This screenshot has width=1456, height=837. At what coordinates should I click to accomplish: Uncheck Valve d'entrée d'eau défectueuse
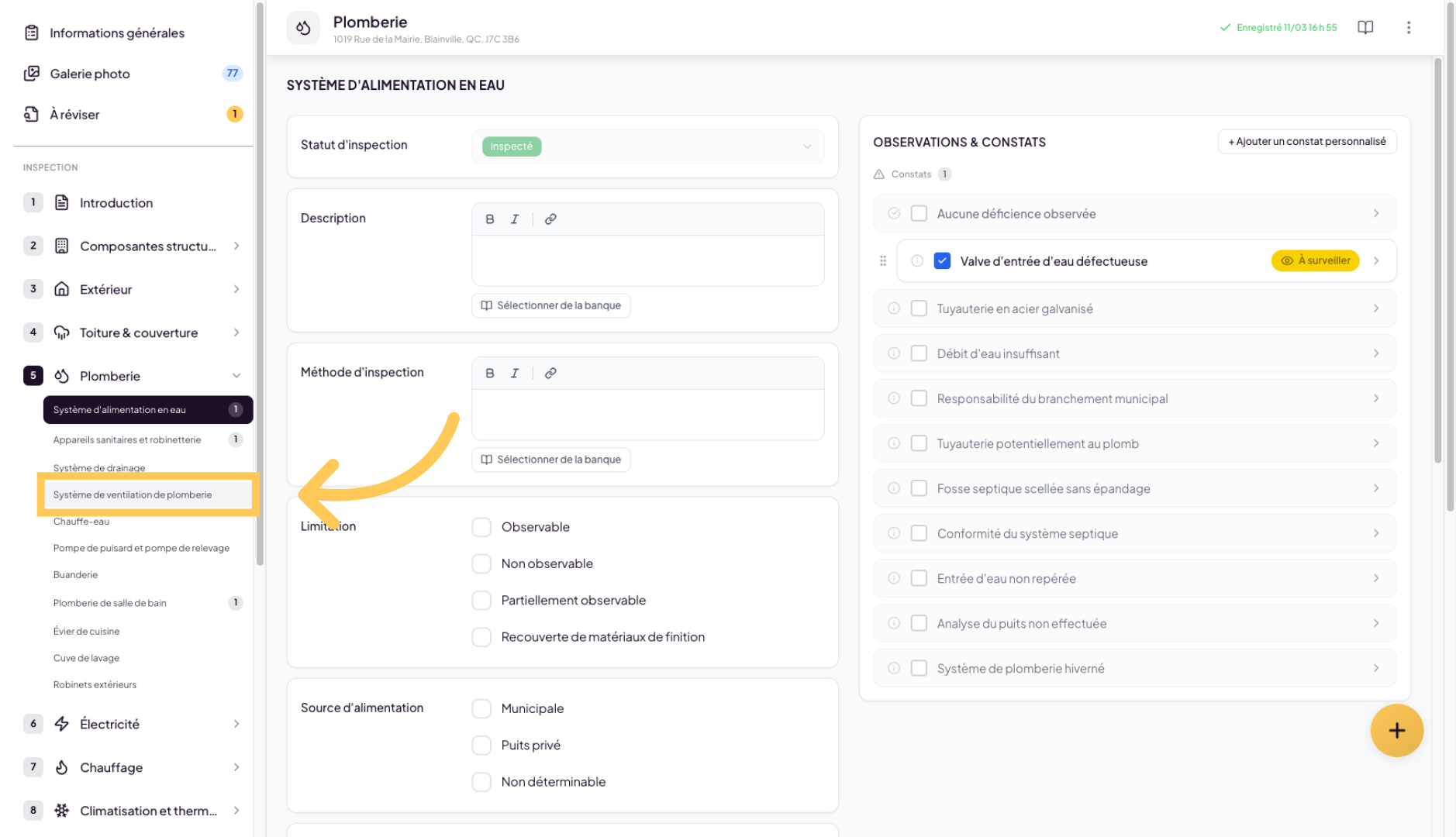click(942, 261)
